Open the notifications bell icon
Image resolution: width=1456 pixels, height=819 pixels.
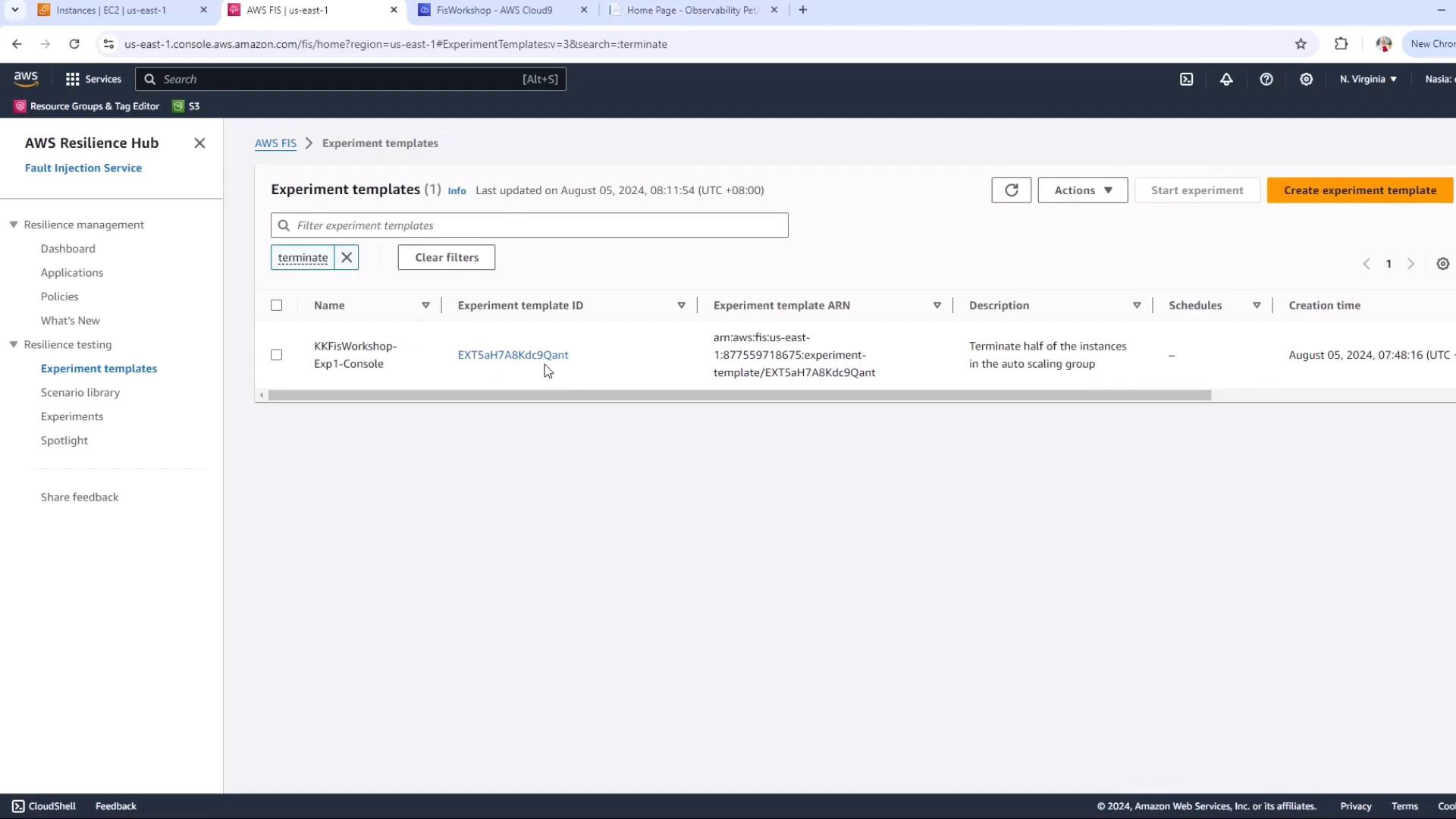click(1226, 79)
